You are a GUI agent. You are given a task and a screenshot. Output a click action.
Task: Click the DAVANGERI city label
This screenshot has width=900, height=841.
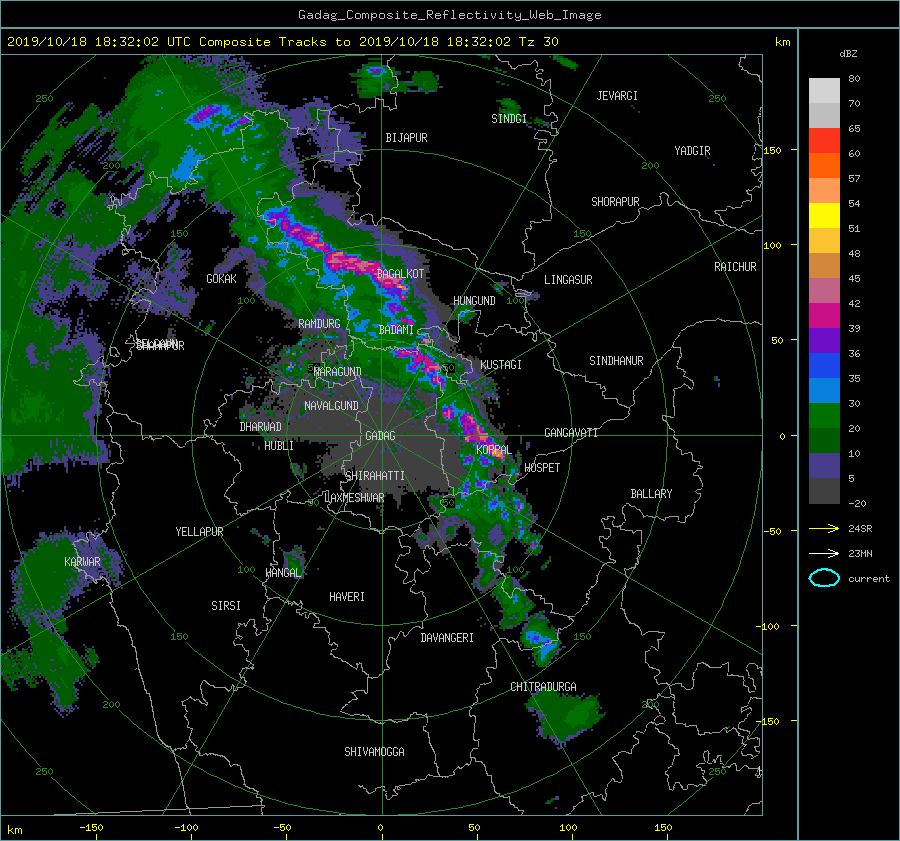pyautogui.click(x=447, y=638)
